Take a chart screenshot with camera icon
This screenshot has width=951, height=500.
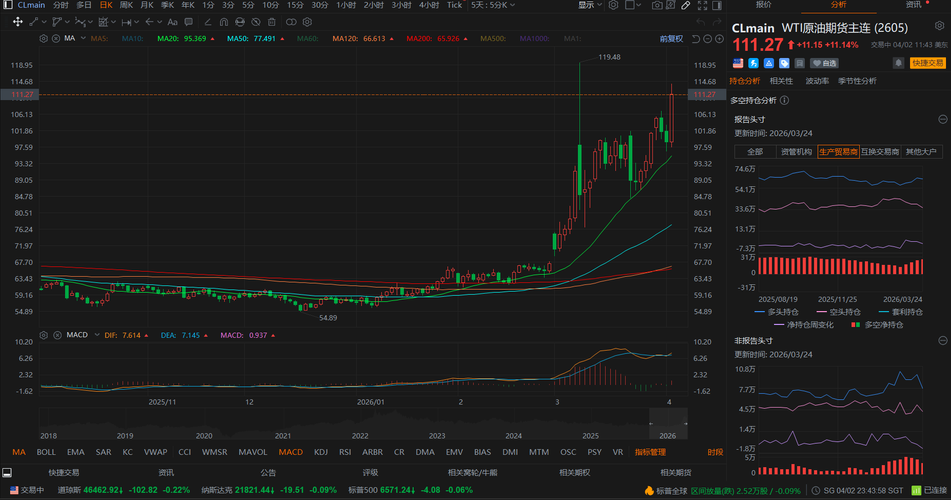657,5
